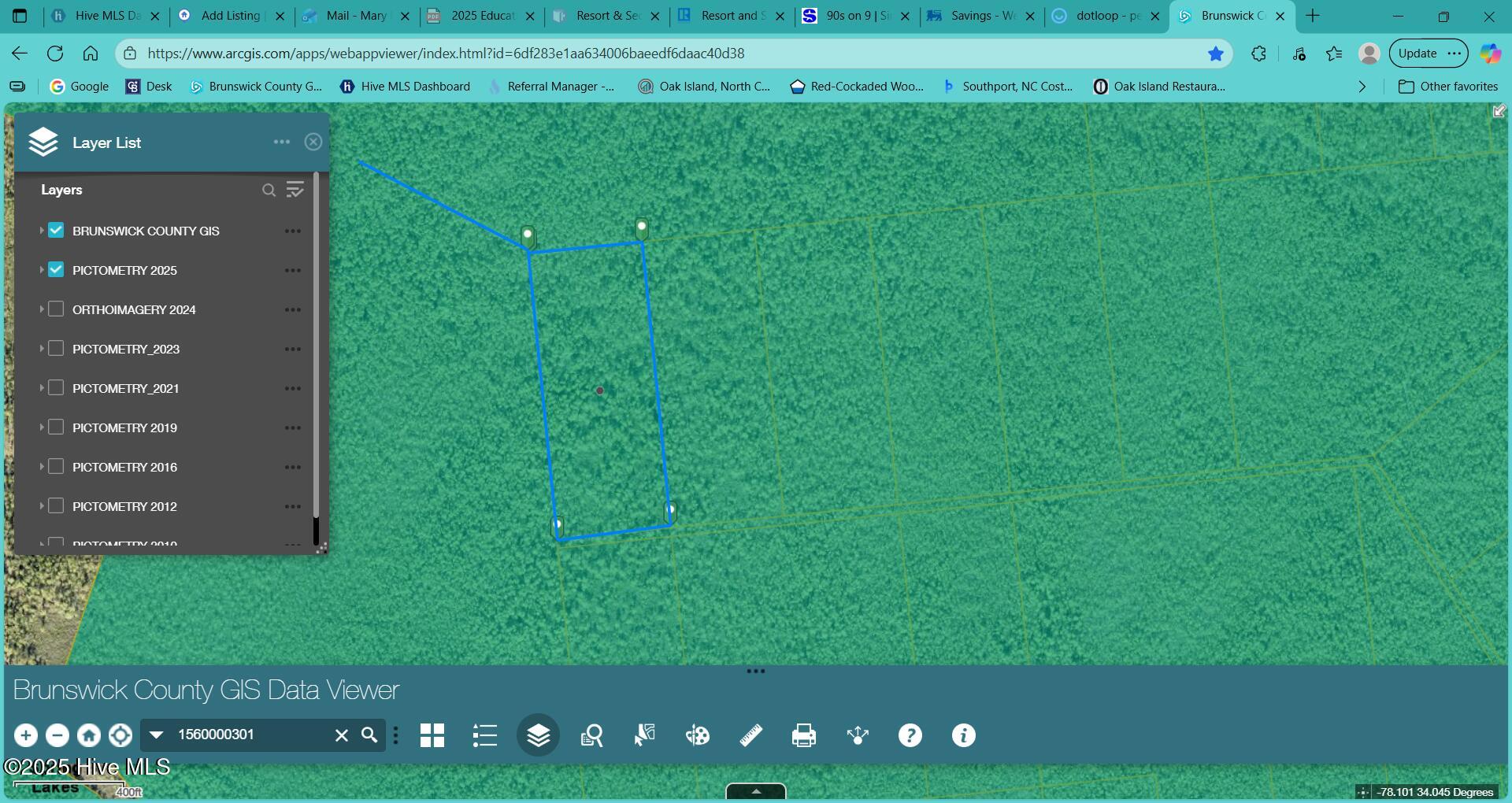Open the Help question mark icon
1512x803 pixels.
(x=910, y=735)
